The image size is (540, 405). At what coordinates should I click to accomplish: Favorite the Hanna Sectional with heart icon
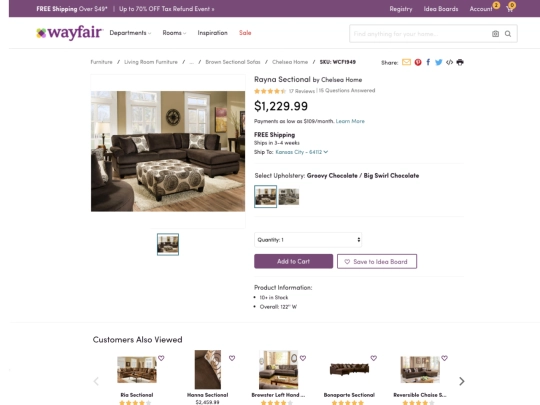click(x=232, y=358)
